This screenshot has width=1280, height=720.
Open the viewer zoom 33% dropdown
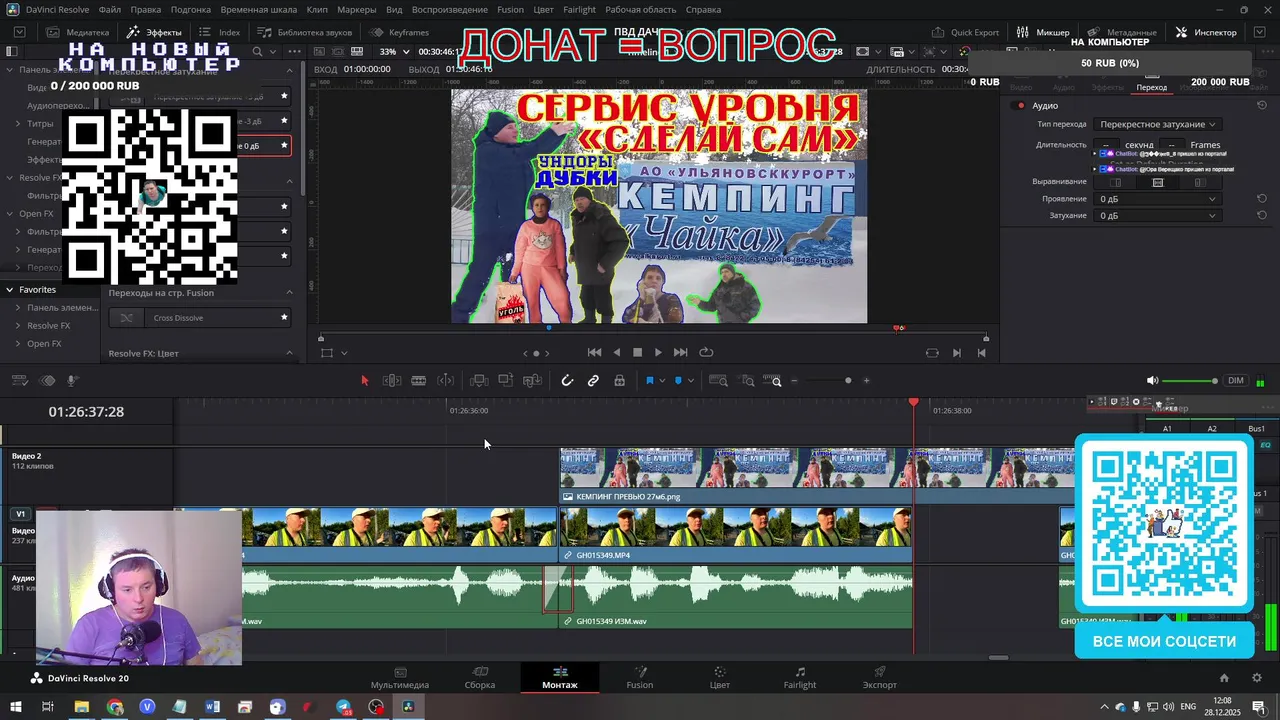(x=394, y=51)
